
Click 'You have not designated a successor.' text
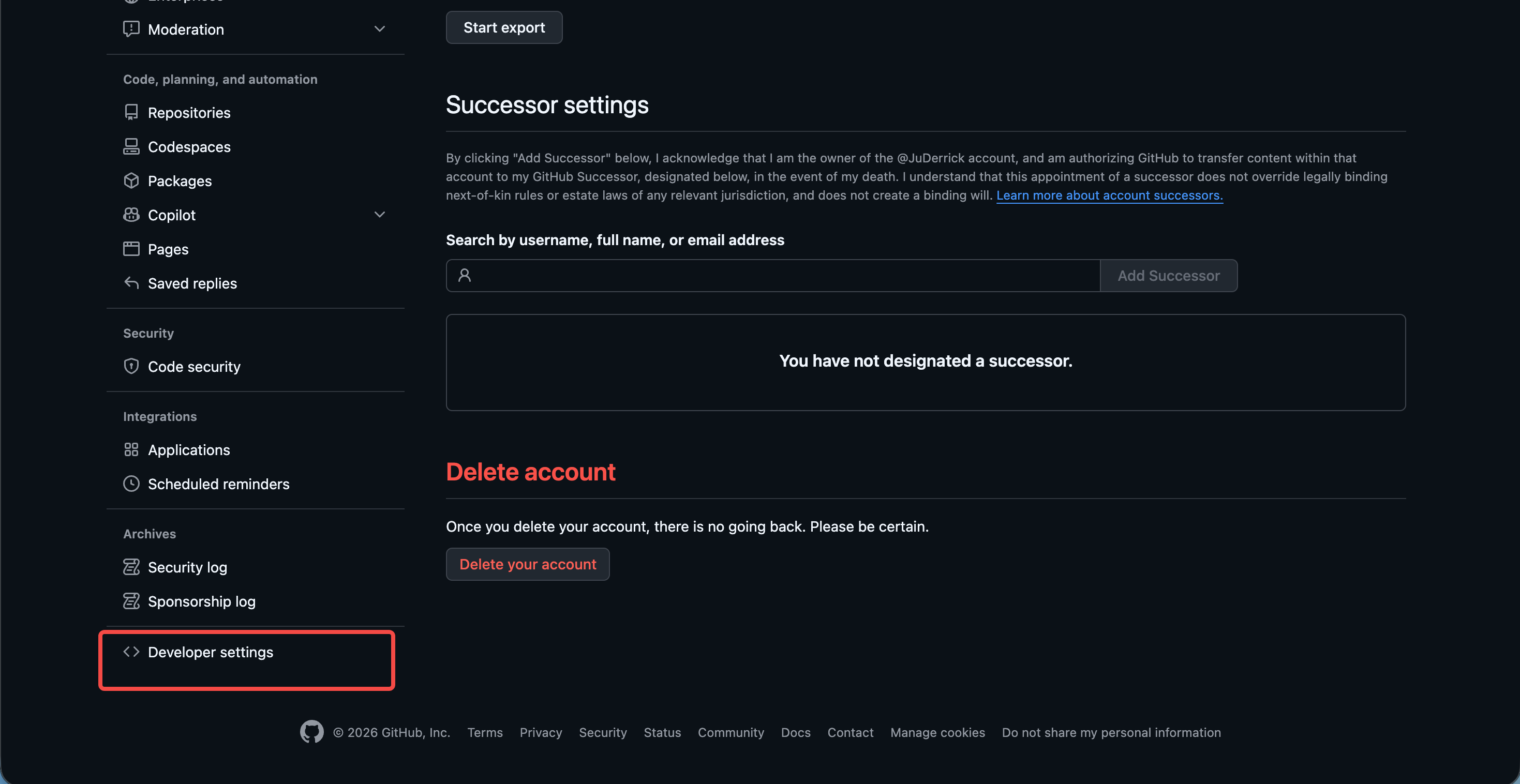click(926, 361)
